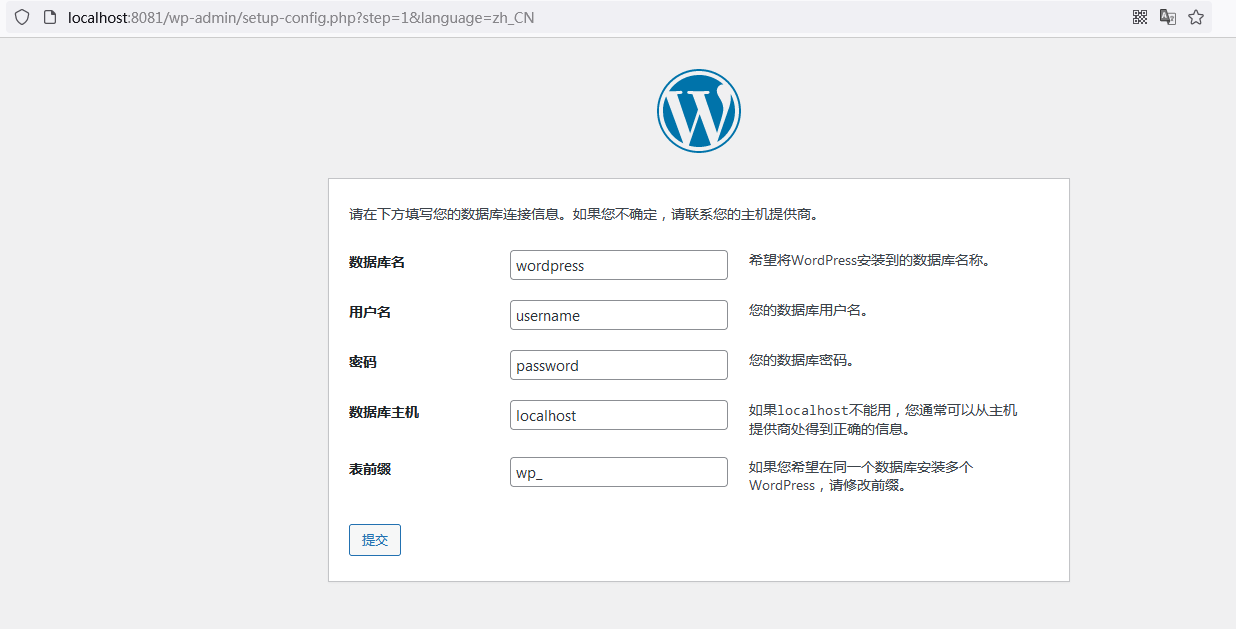Screen dimensions: 1236x629
Task: Open the QR code generator icon
Action: coord(1139,17)
